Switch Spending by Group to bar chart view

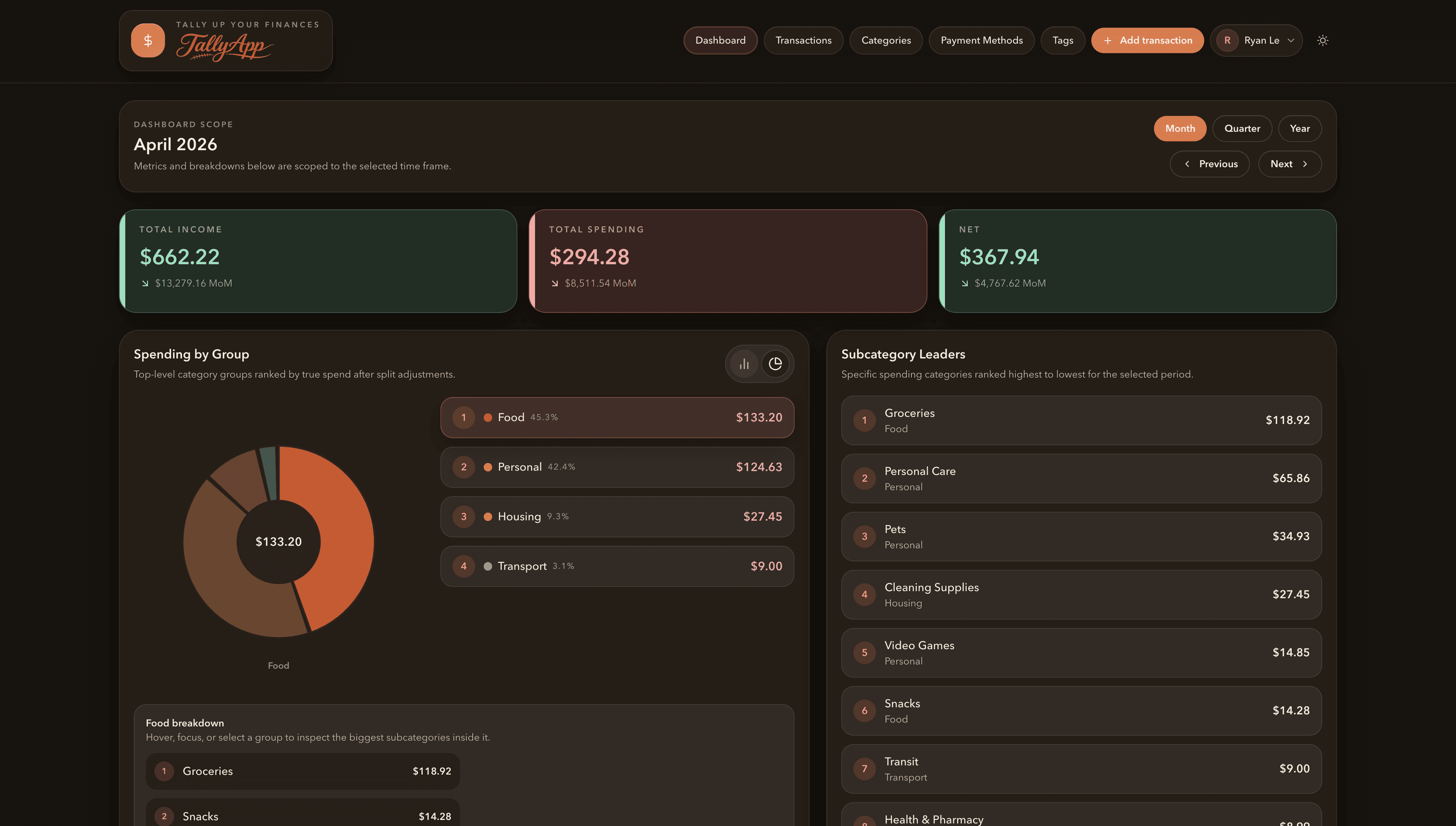pos(744,364)
